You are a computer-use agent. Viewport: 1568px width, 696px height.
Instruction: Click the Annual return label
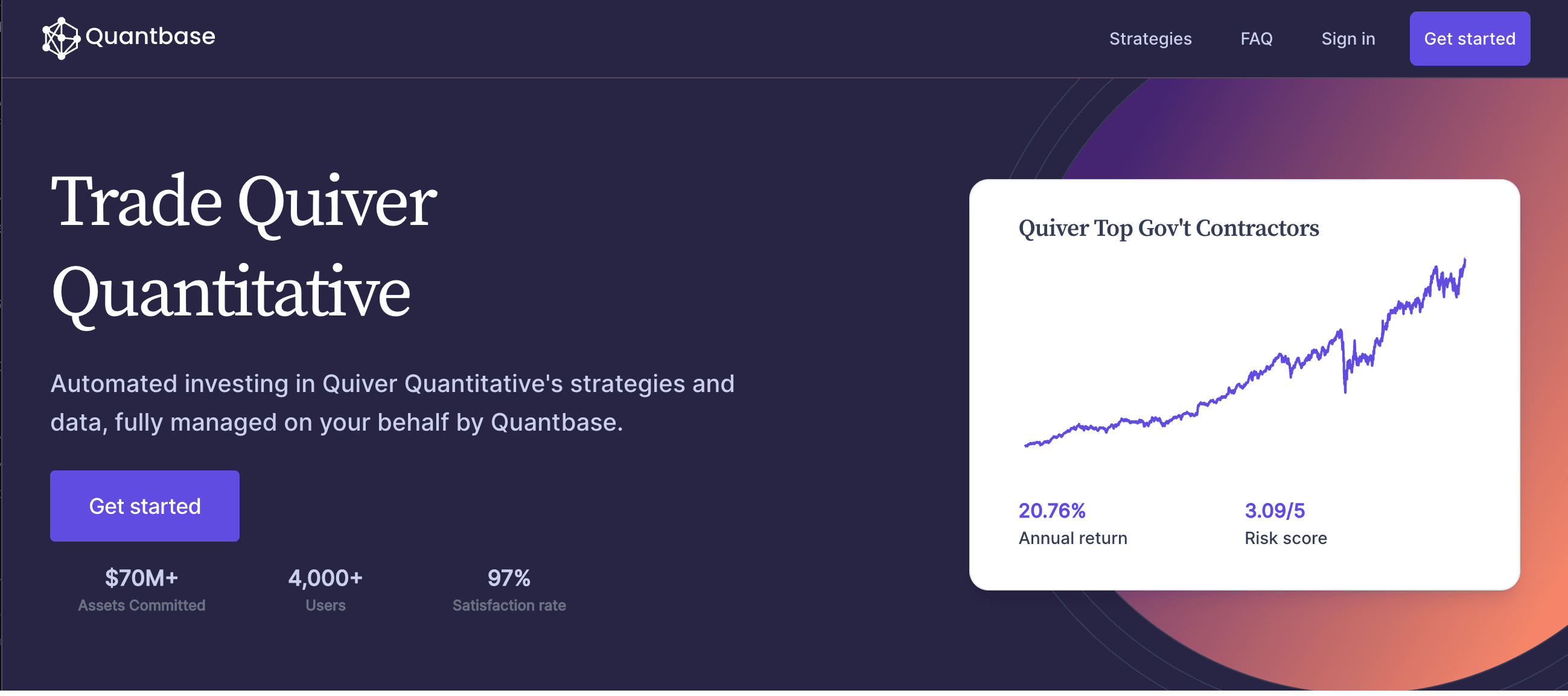(x=1072, y=538)
